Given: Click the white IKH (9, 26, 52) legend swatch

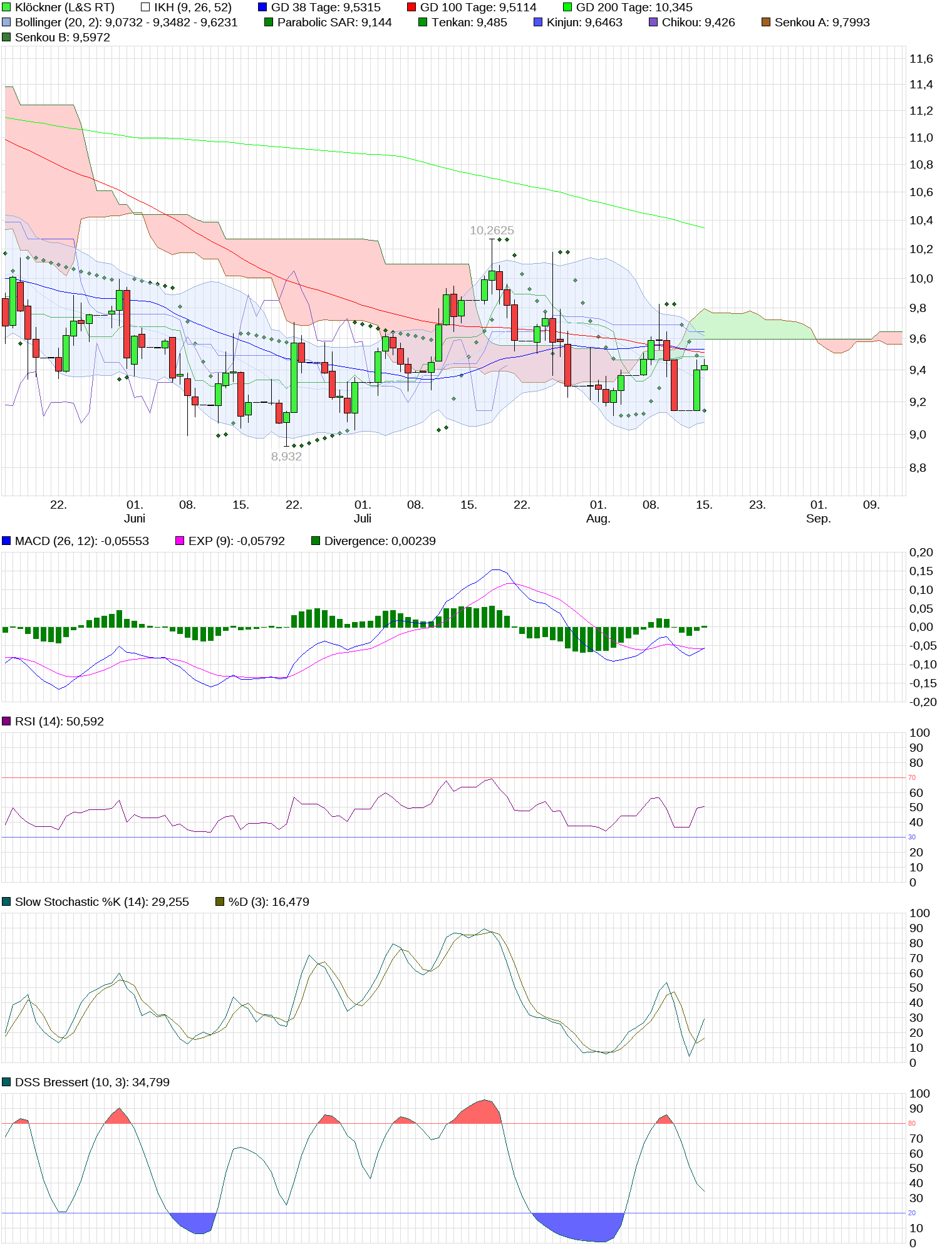Looking at the screenshot, I should click(x=145, y=8).
